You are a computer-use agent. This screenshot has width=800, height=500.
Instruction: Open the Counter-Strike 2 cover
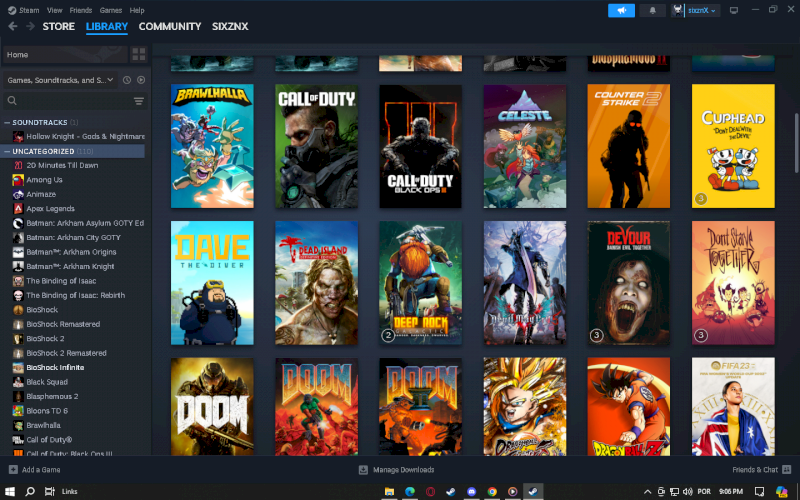pyautogui.click(x=629, y=146)
